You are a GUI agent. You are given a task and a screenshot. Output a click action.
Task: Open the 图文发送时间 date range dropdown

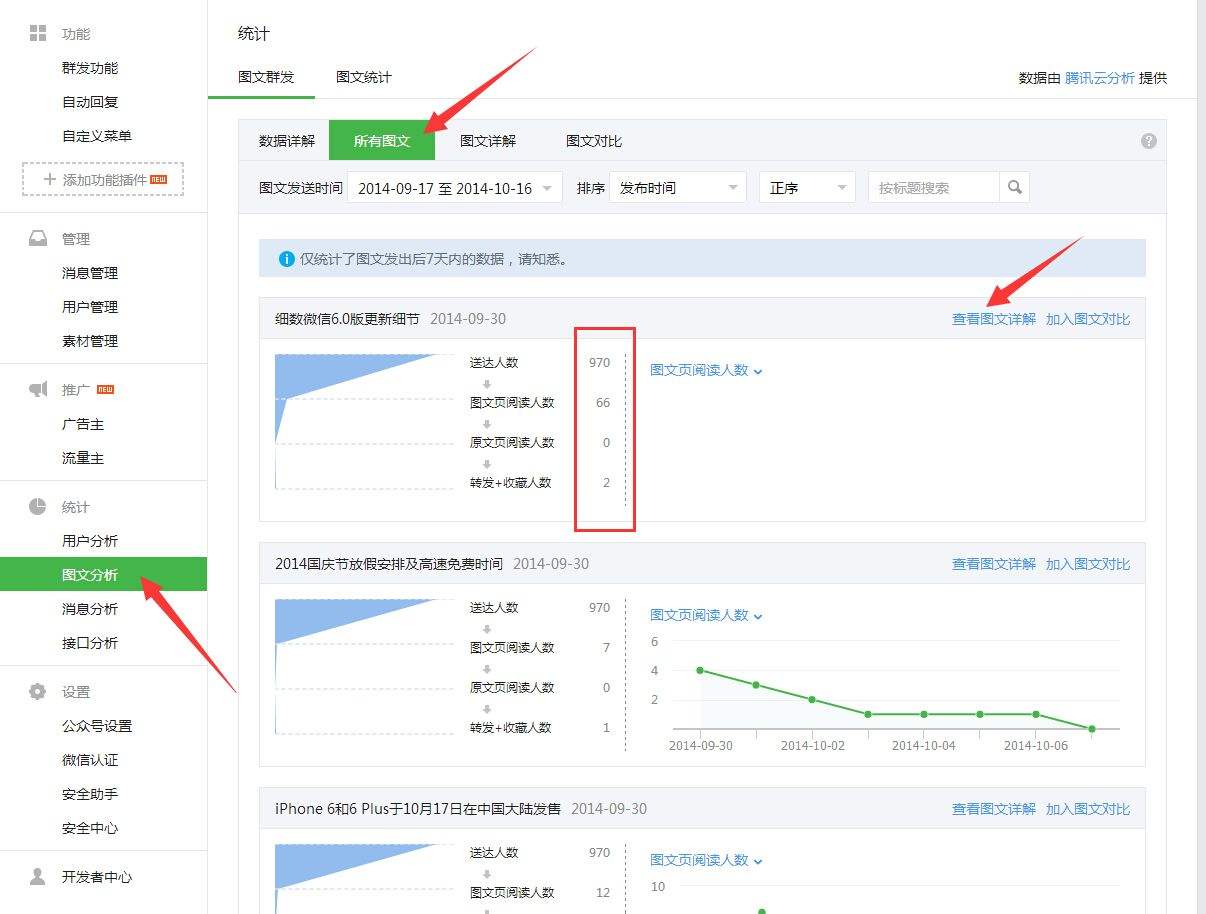coord(455,188)
